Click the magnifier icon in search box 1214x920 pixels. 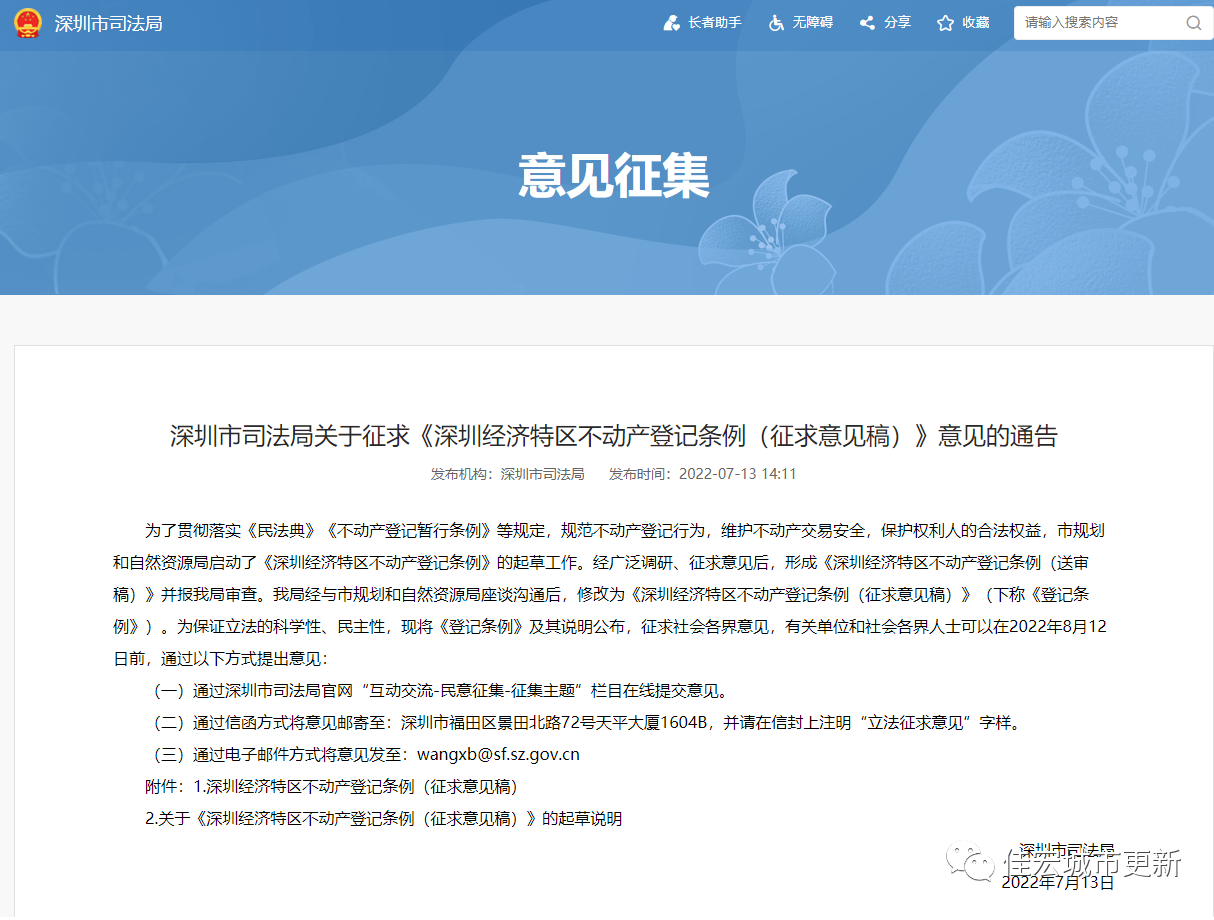point(1193,23)
